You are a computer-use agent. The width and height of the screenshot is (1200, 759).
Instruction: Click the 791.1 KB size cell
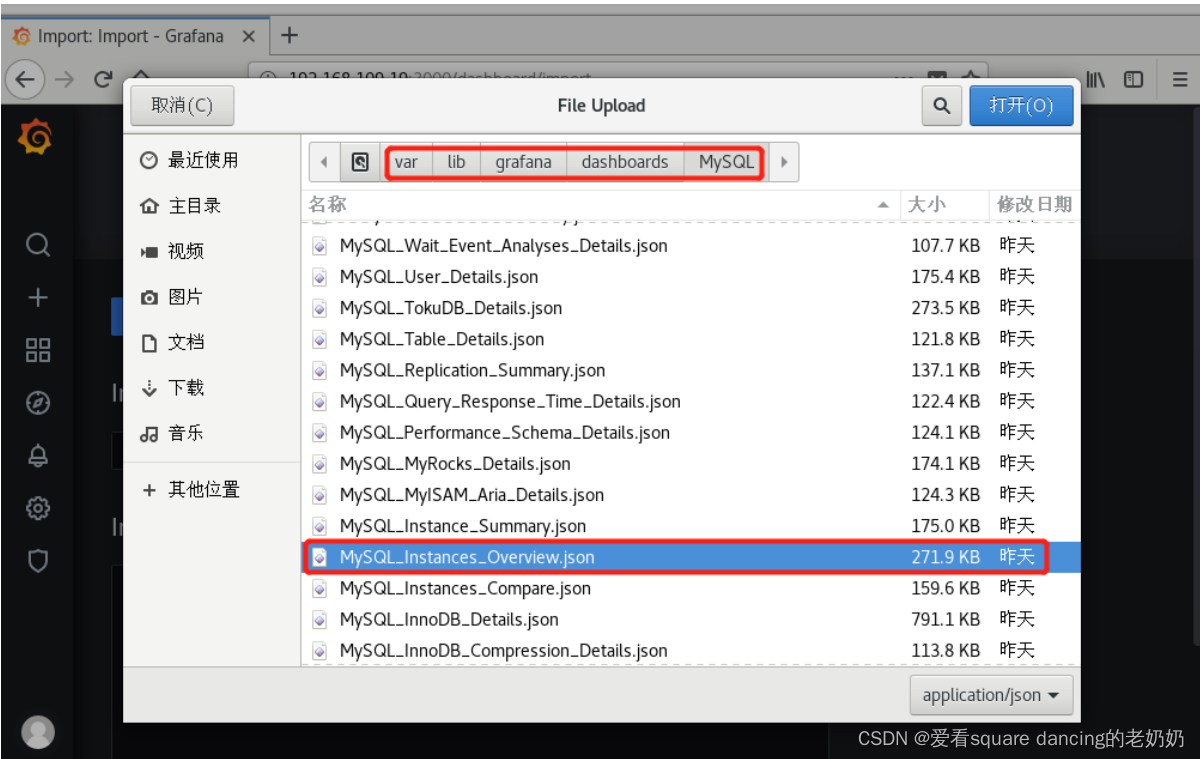945,619
